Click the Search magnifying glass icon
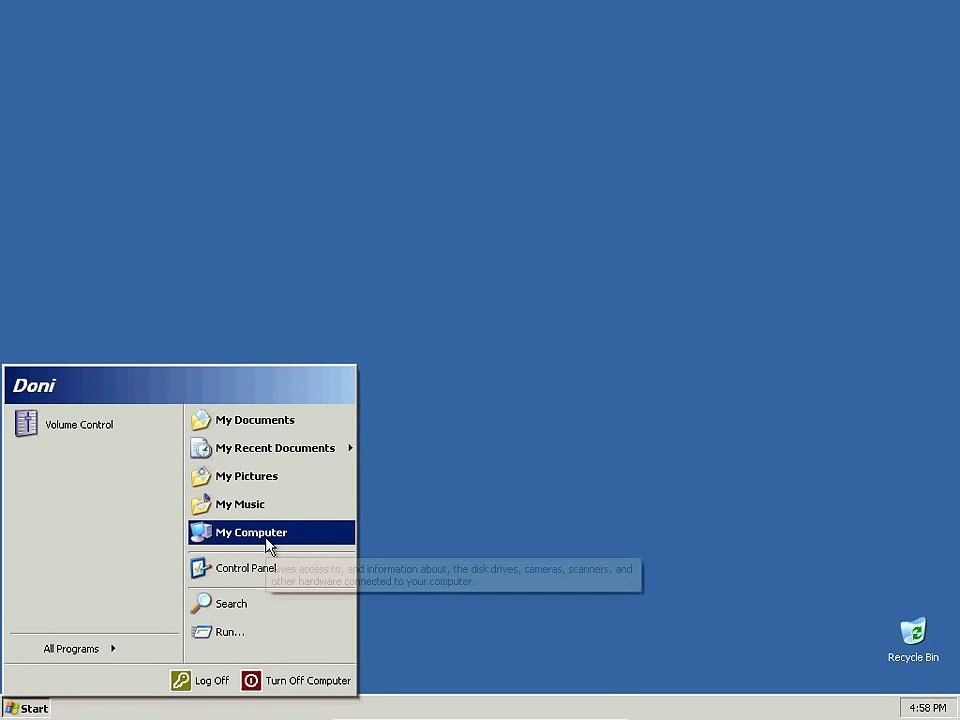The height and width of the screenshot is (720, 960). click(201, 603)
